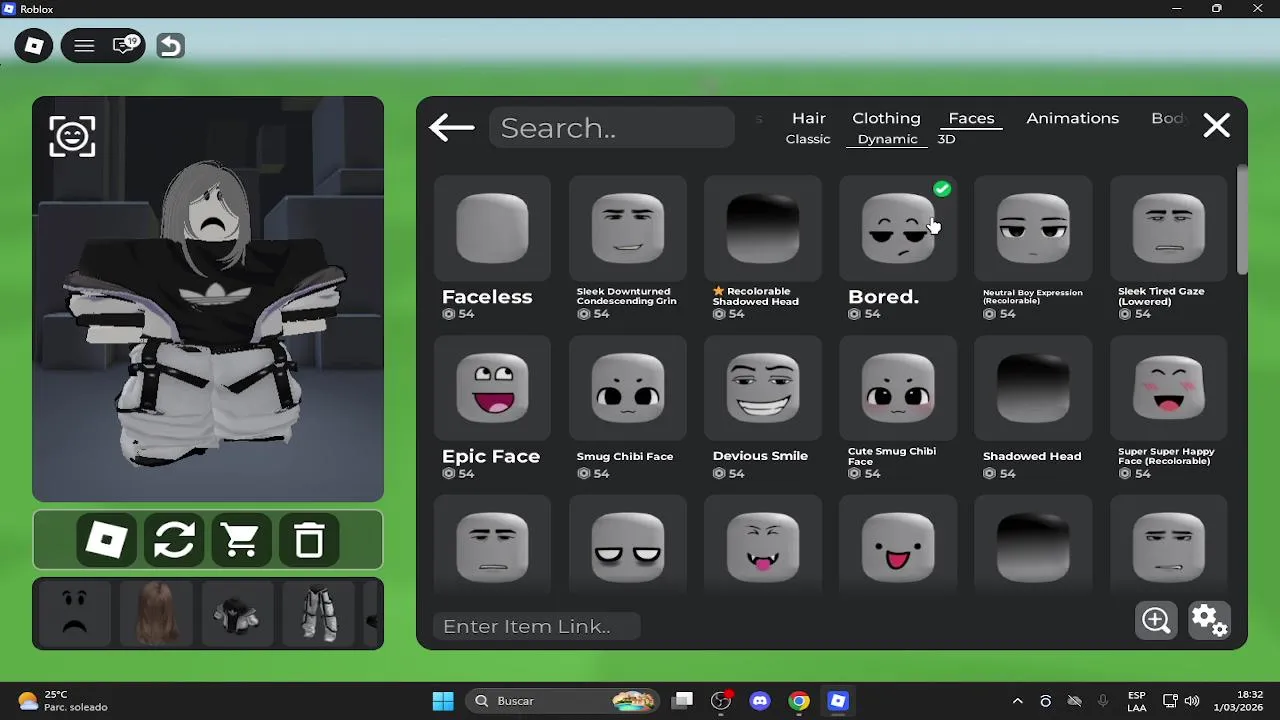Screen dimensions: 1280x720
Task: Open the chat notifications icon
Action: [126, 46]
